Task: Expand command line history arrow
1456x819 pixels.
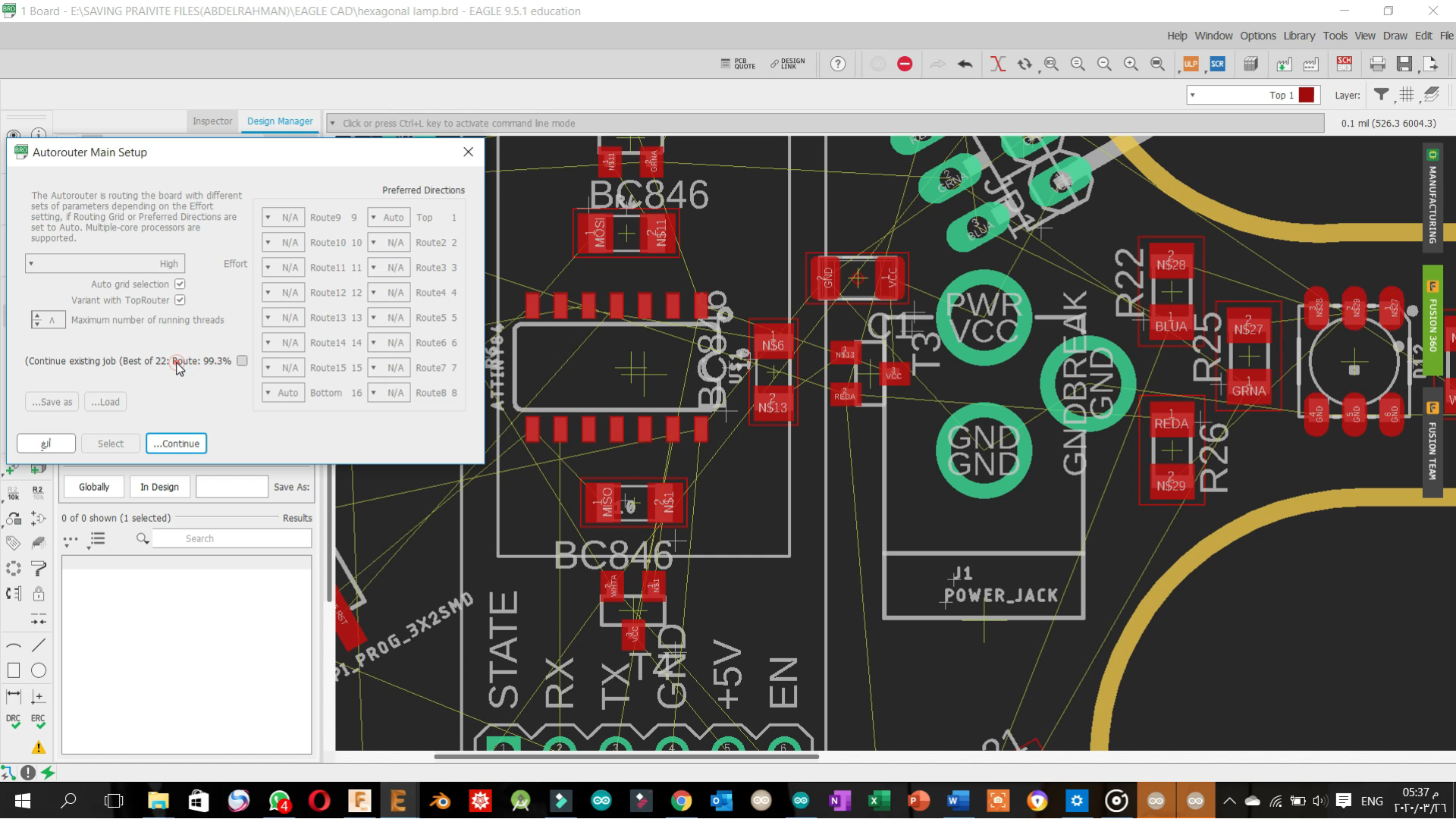Action: [332, 123]
